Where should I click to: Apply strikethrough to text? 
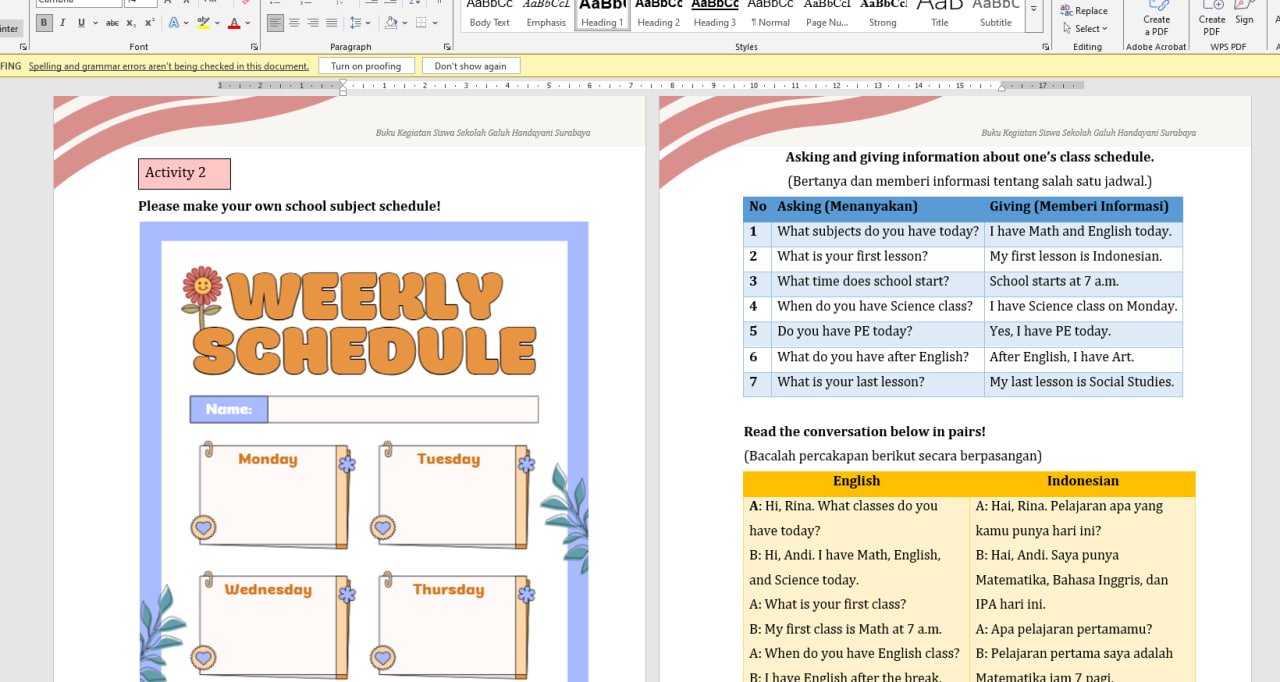tap(112, 22)
